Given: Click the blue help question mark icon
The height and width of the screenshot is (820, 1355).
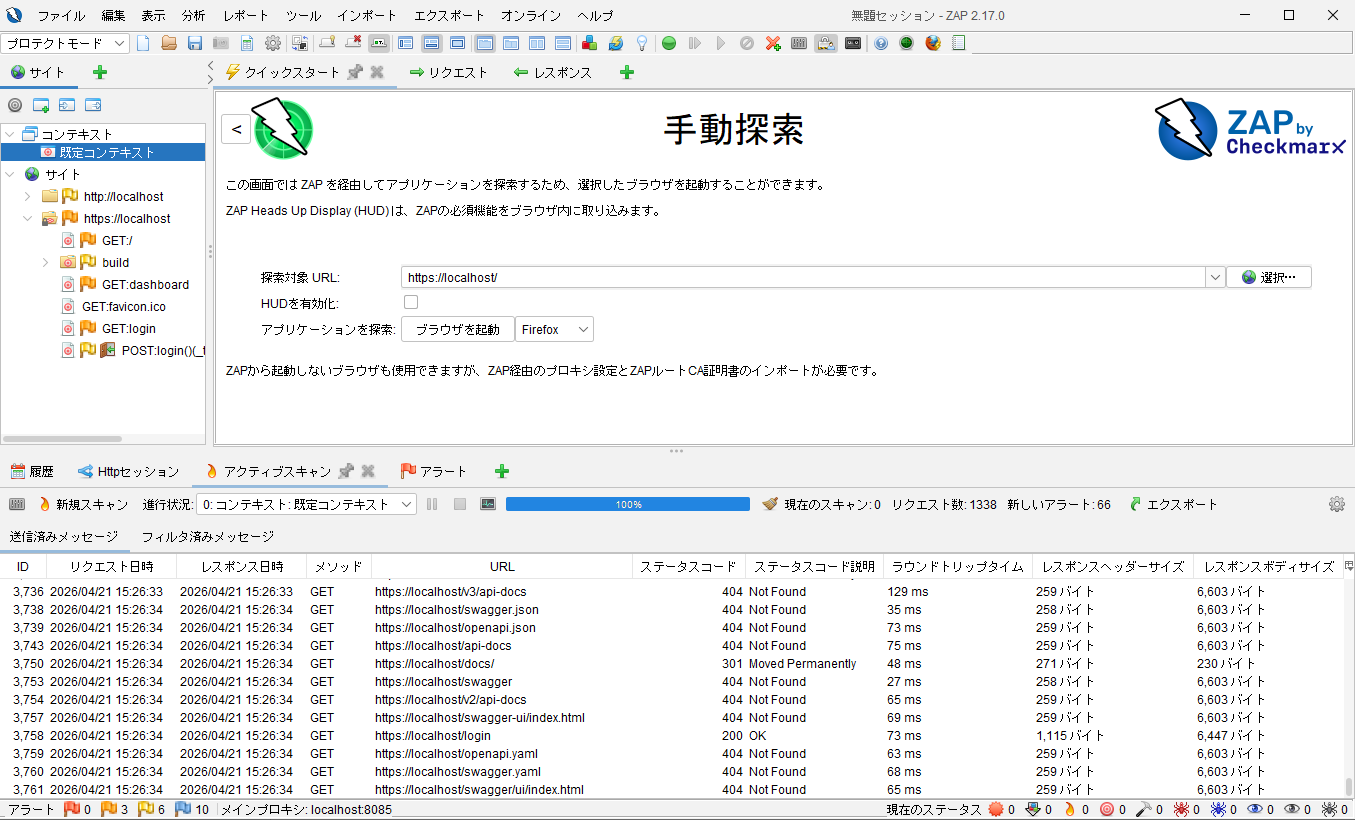Looking at the screenshot, I should pyautogui.click(x=881, y=43).
